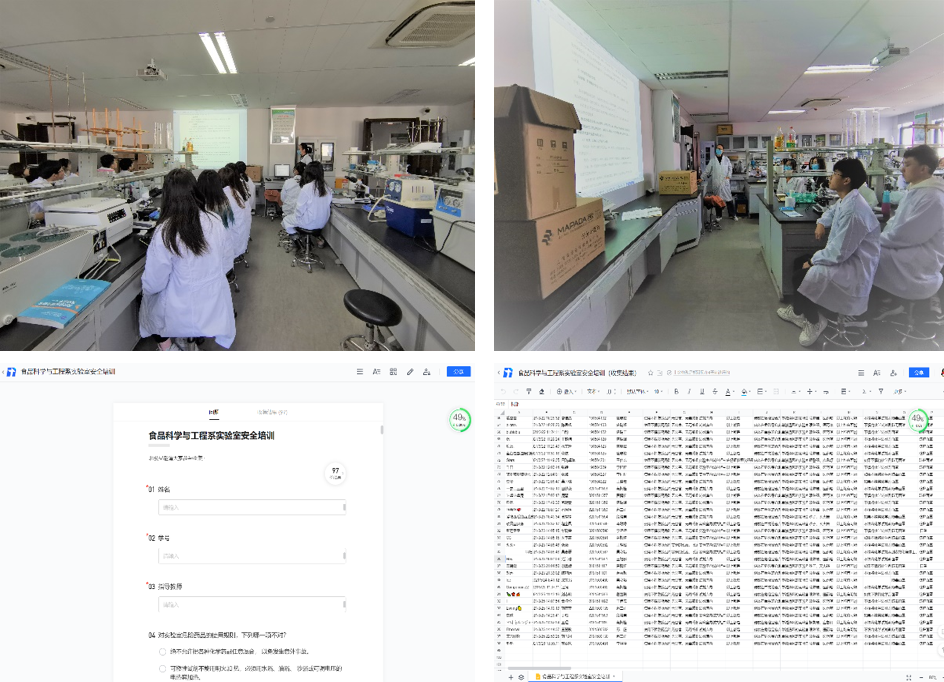Star the spreadsheet as a favorite
This screenshot has width=944, height=682.
tap(651, 373)
